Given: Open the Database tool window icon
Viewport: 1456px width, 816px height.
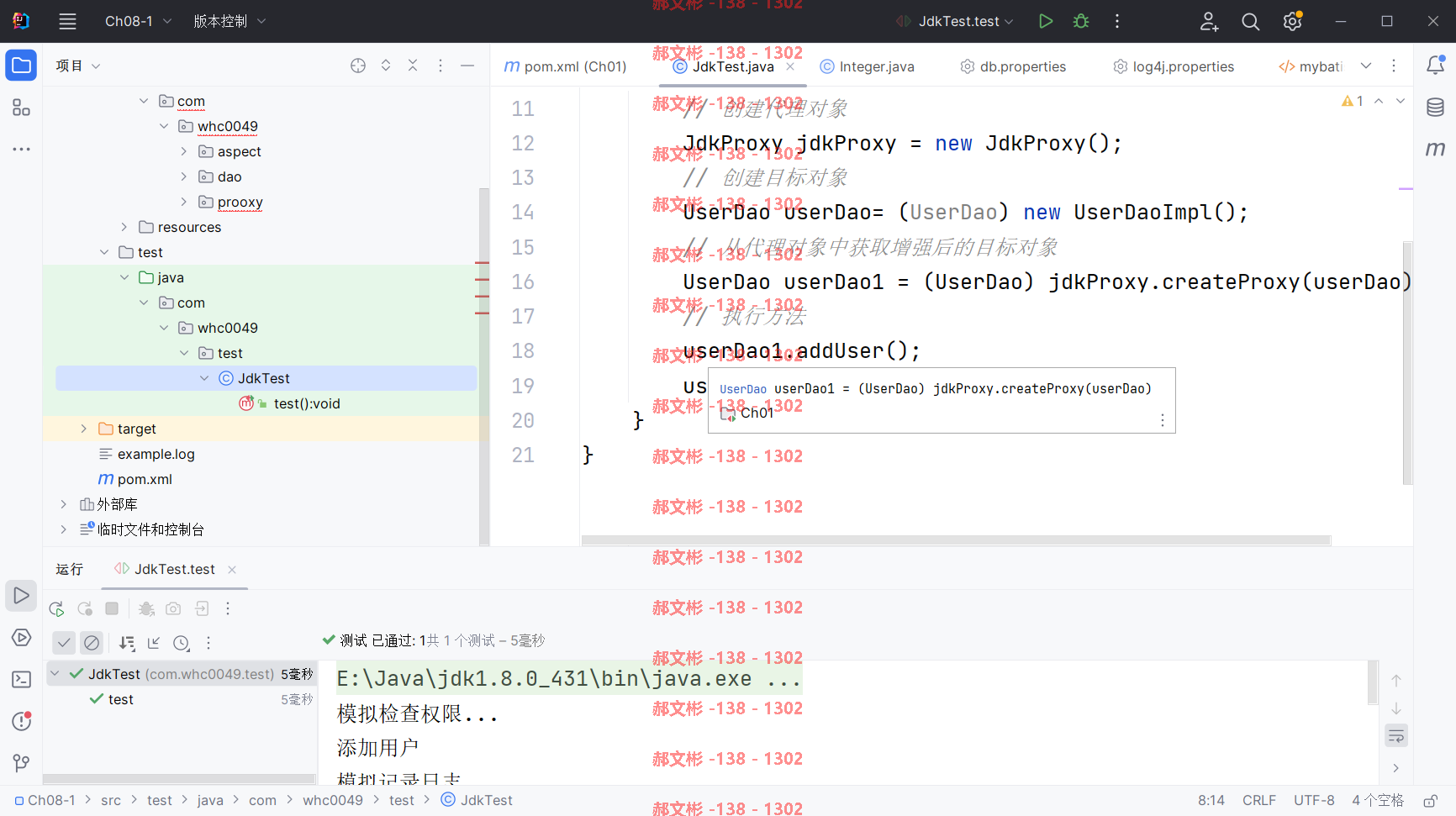Looking at the screenshot, I should point(1435,108).
